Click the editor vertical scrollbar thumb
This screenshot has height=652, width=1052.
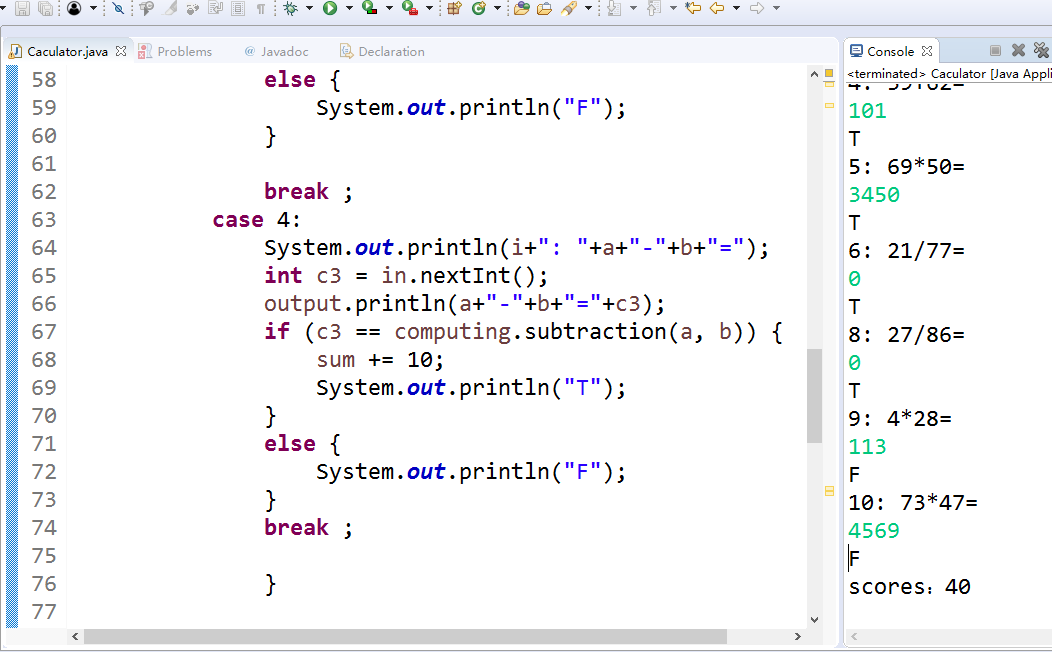tap(814, 396)
